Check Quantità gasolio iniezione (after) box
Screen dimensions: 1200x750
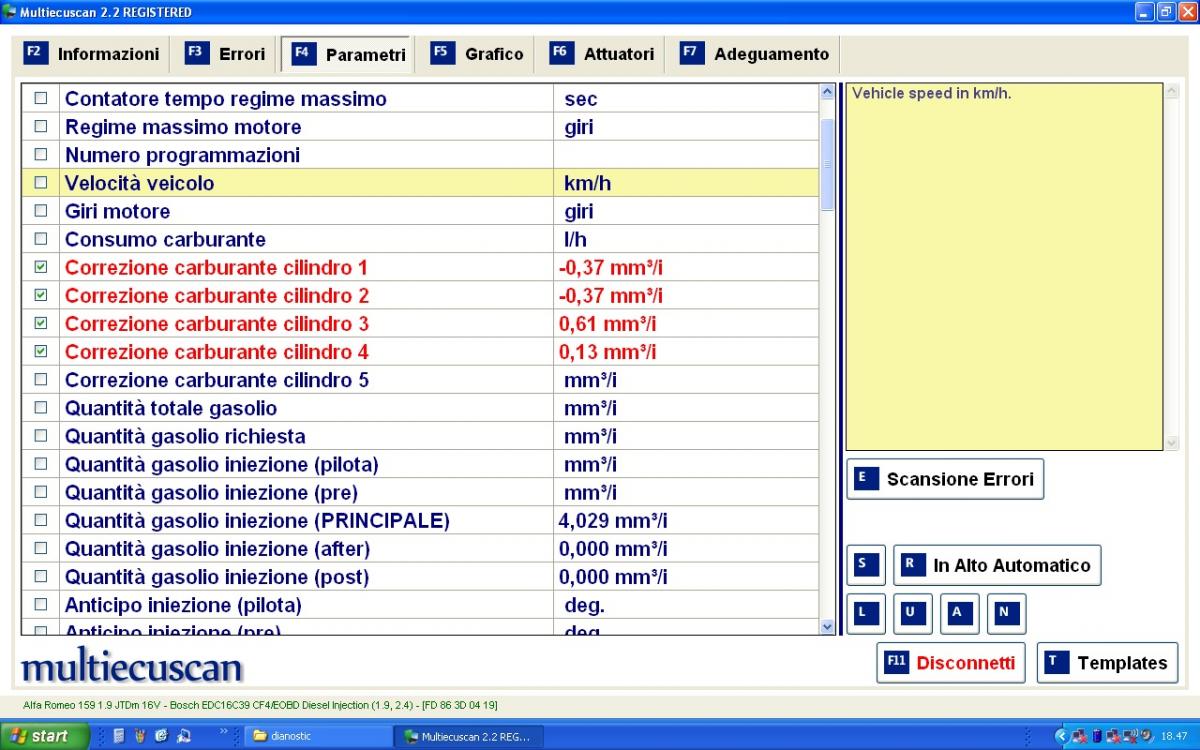[x=41, y=548]
